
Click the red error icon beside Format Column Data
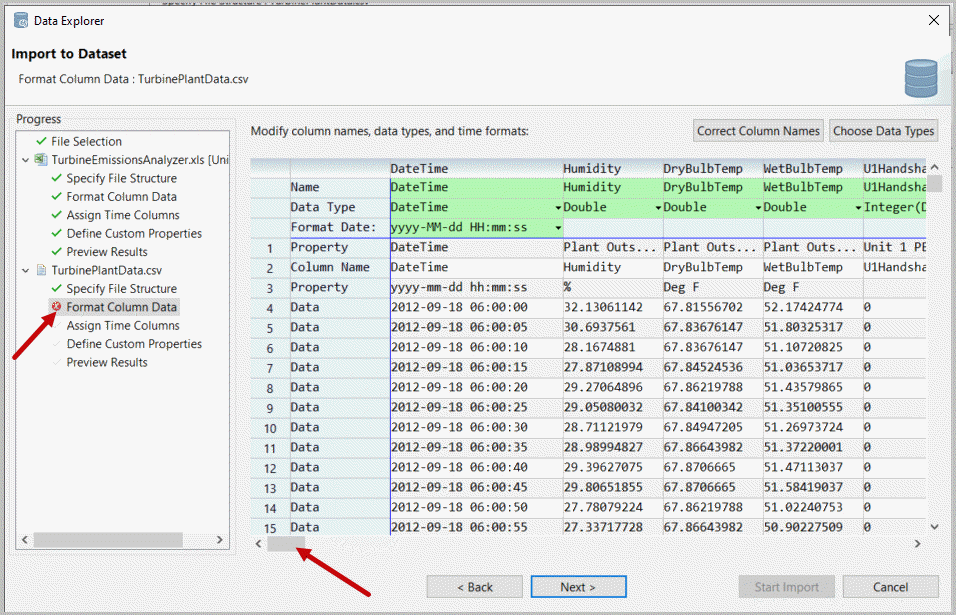56,307
